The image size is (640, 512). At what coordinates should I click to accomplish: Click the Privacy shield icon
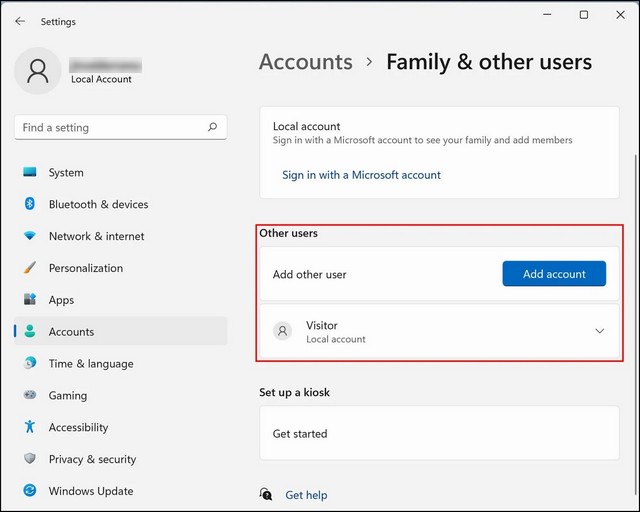(30, 459)
